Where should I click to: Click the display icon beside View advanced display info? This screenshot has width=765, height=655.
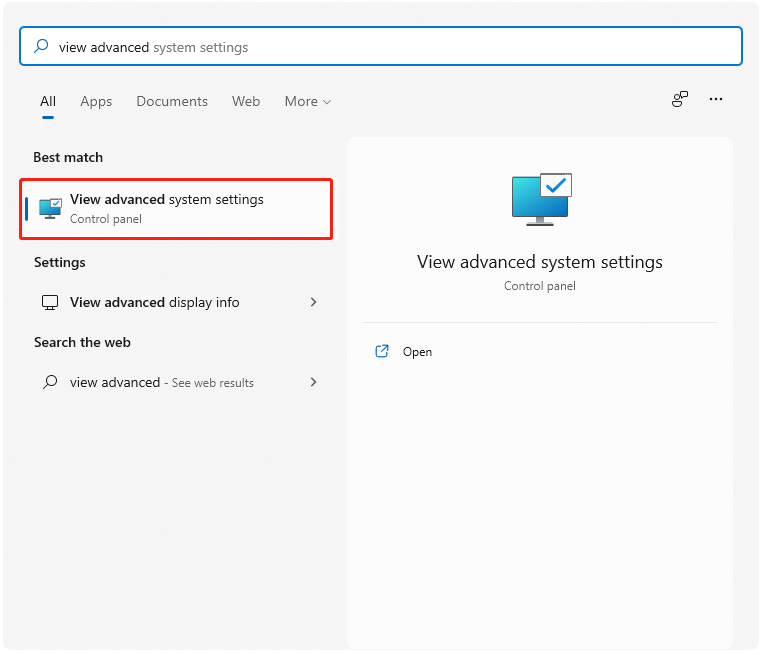[x=50, y=302]
